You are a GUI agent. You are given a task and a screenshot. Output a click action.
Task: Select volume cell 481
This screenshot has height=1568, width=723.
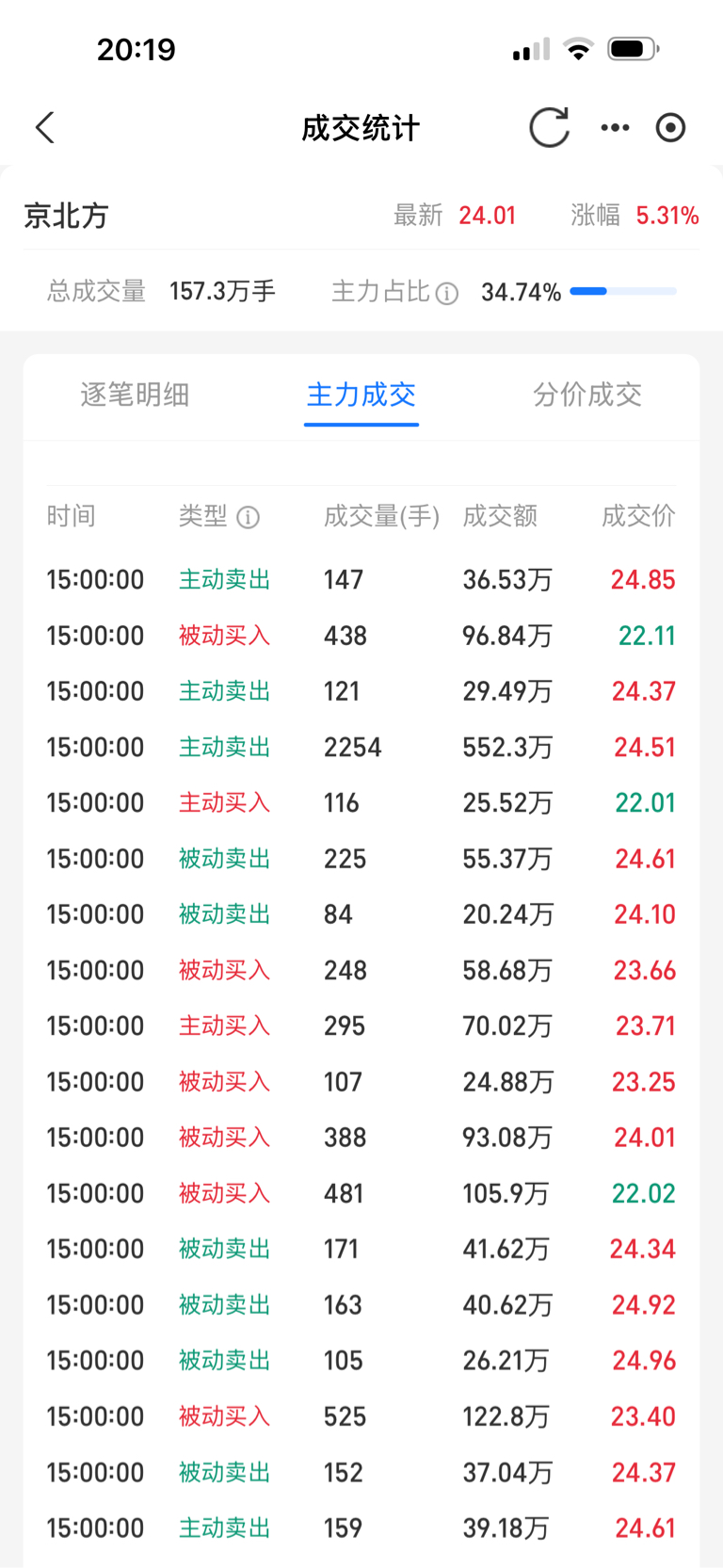tap(344, 1193)
